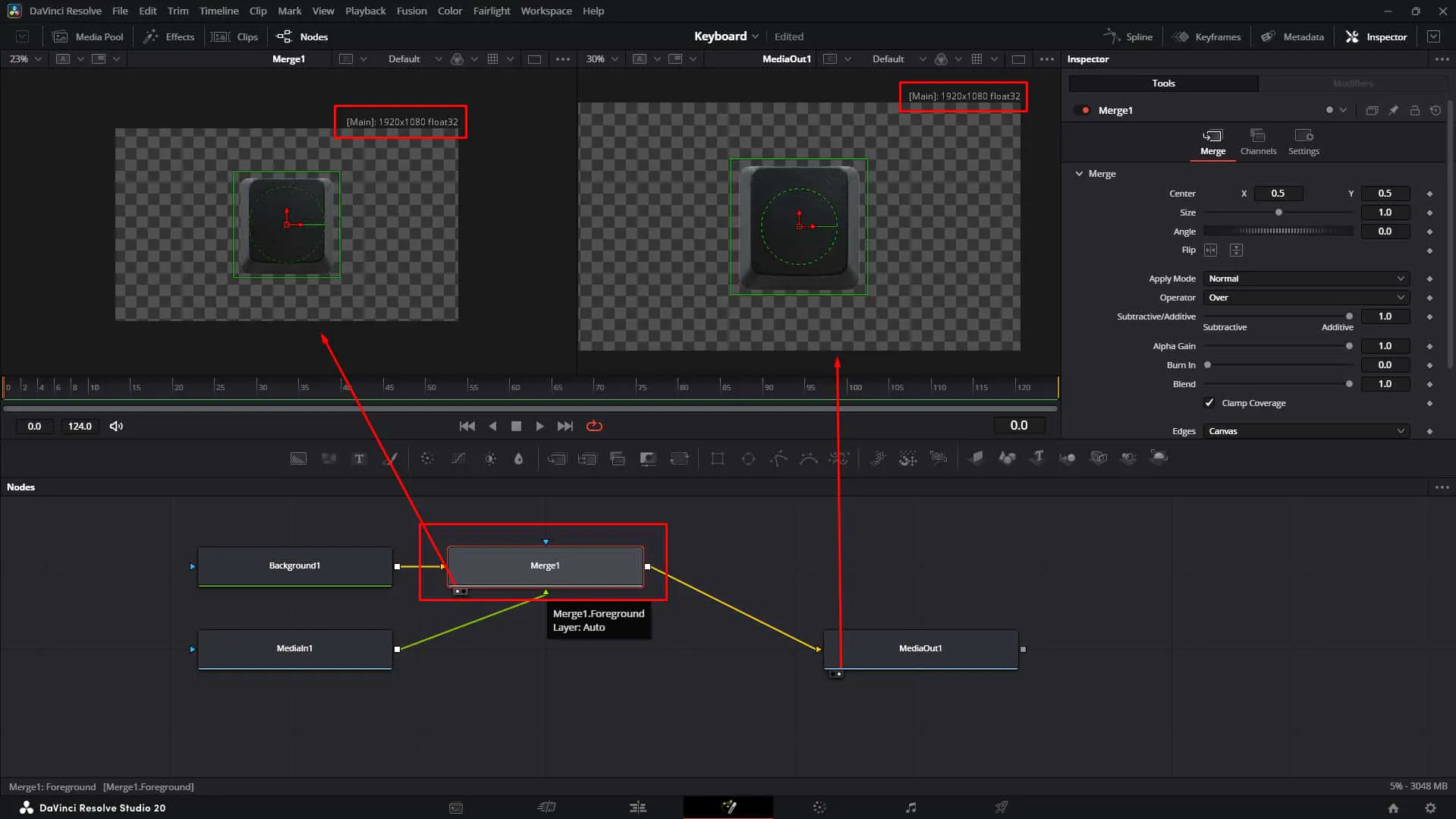The image size is (1456, 819).
Task: Toggle loop playback button
Action: tap(594, 427)
